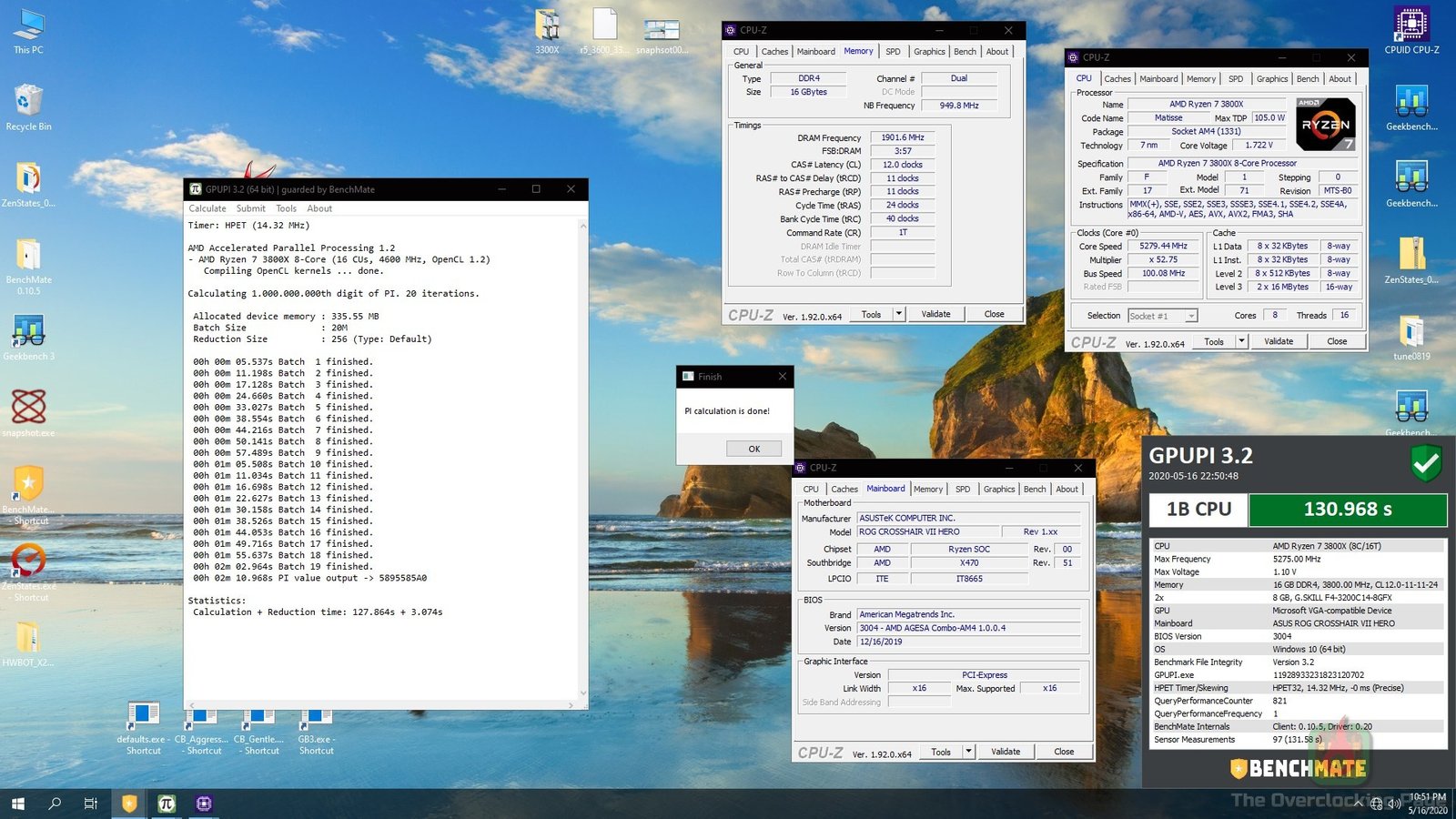Screen dimensions: 1456x819
Task: Click the GPUPI pi icon on the taskbar
Action: [166, 804]
